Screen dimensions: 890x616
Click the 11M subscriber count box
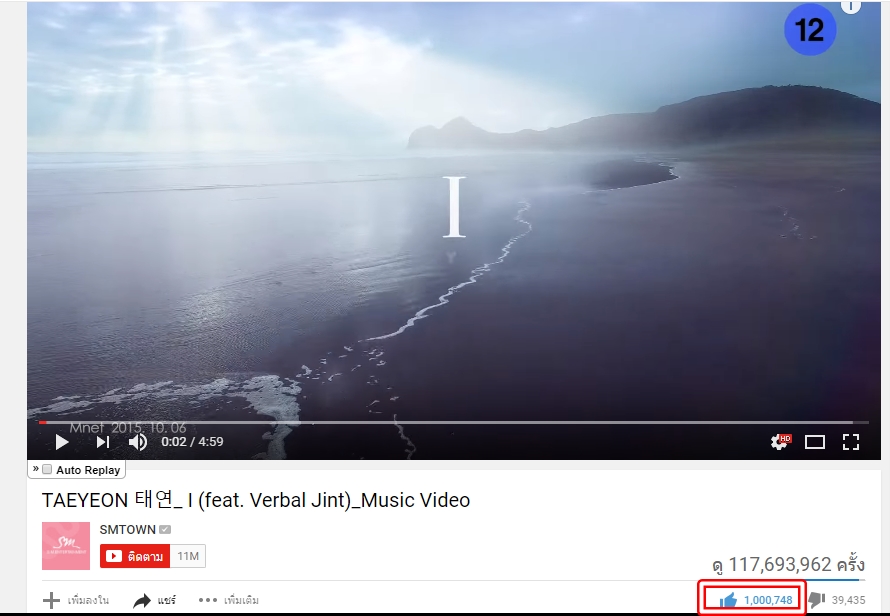tap(188, 556)
